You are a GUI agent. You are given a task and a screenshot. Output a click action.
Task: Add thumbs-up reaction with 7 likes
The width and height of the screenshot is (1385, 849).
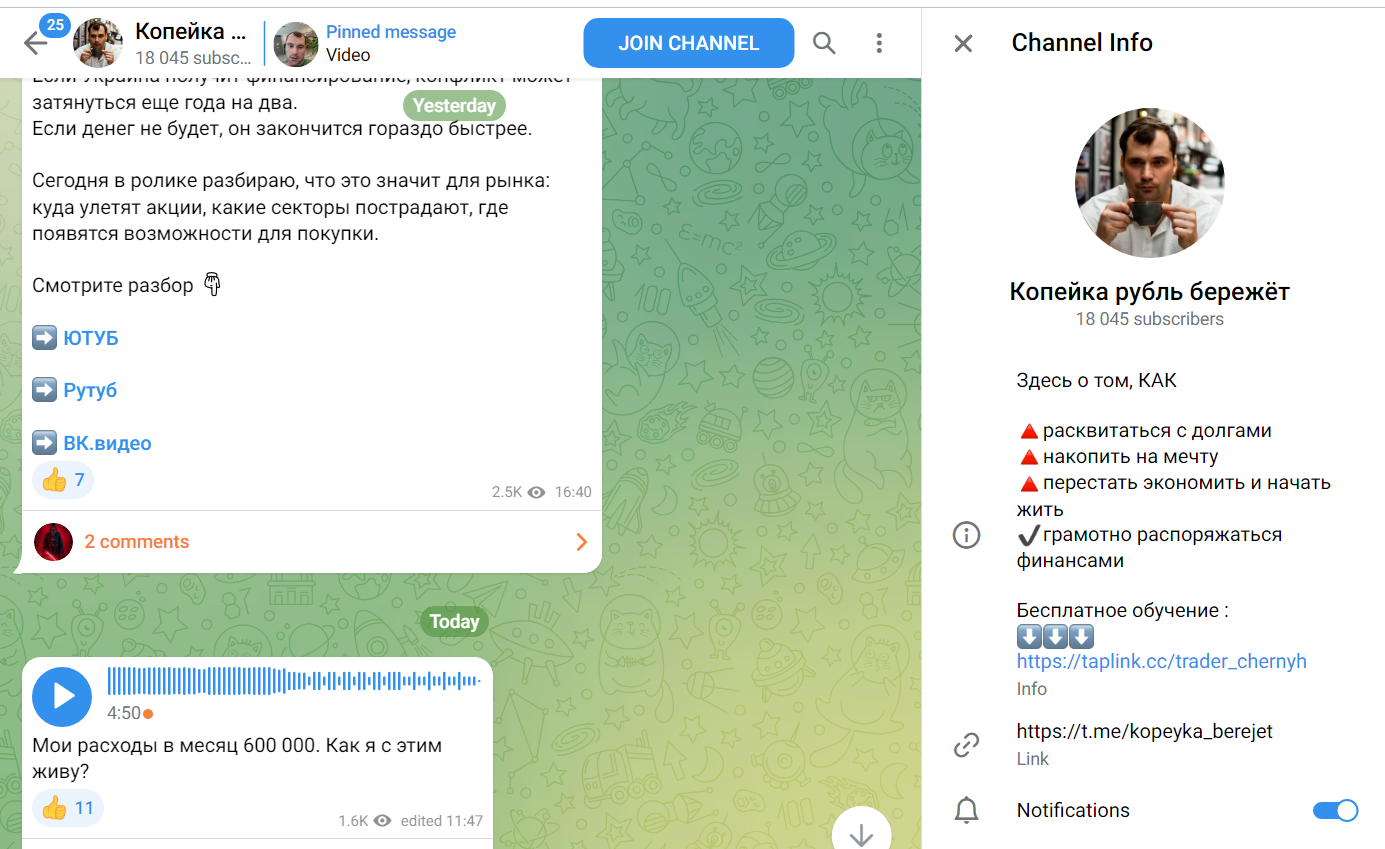point(64,480)
